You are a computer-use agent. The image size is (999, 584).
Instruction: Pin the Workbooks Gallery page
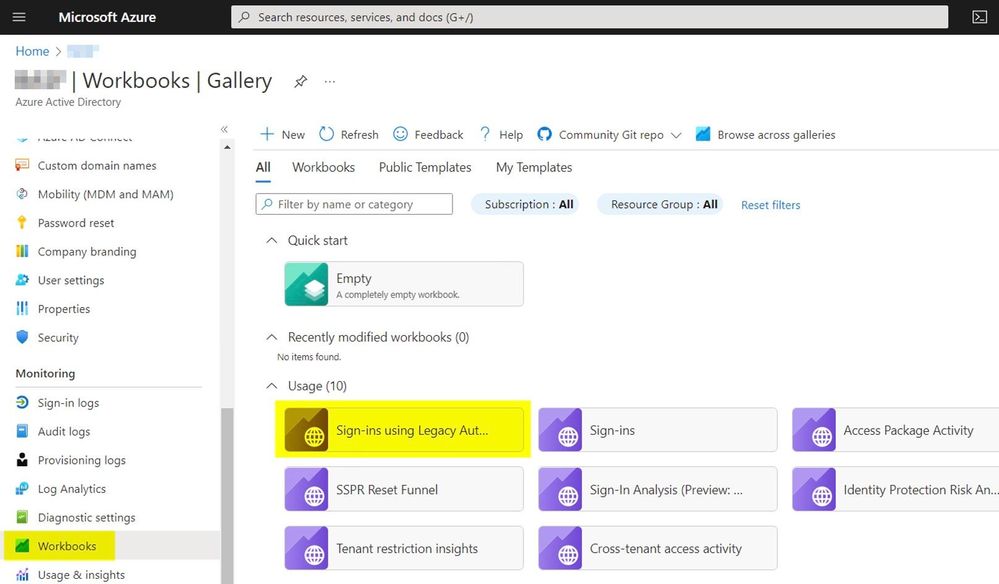(x=300, y=82)
